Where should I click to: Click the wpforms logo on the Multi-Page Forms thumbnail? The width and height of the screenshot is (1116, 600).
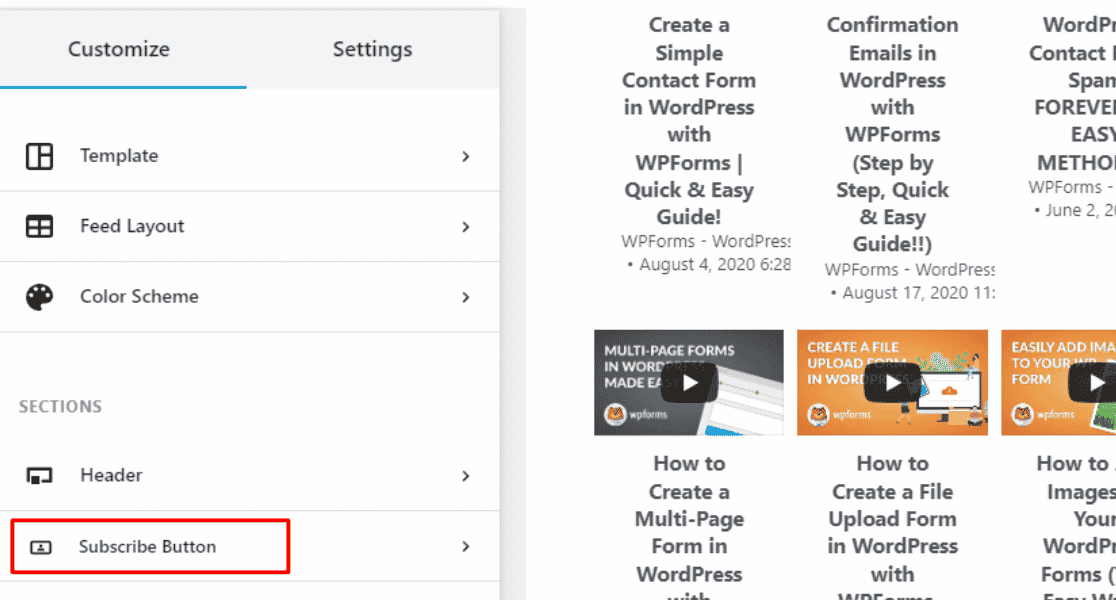click(x=636, y=414)
